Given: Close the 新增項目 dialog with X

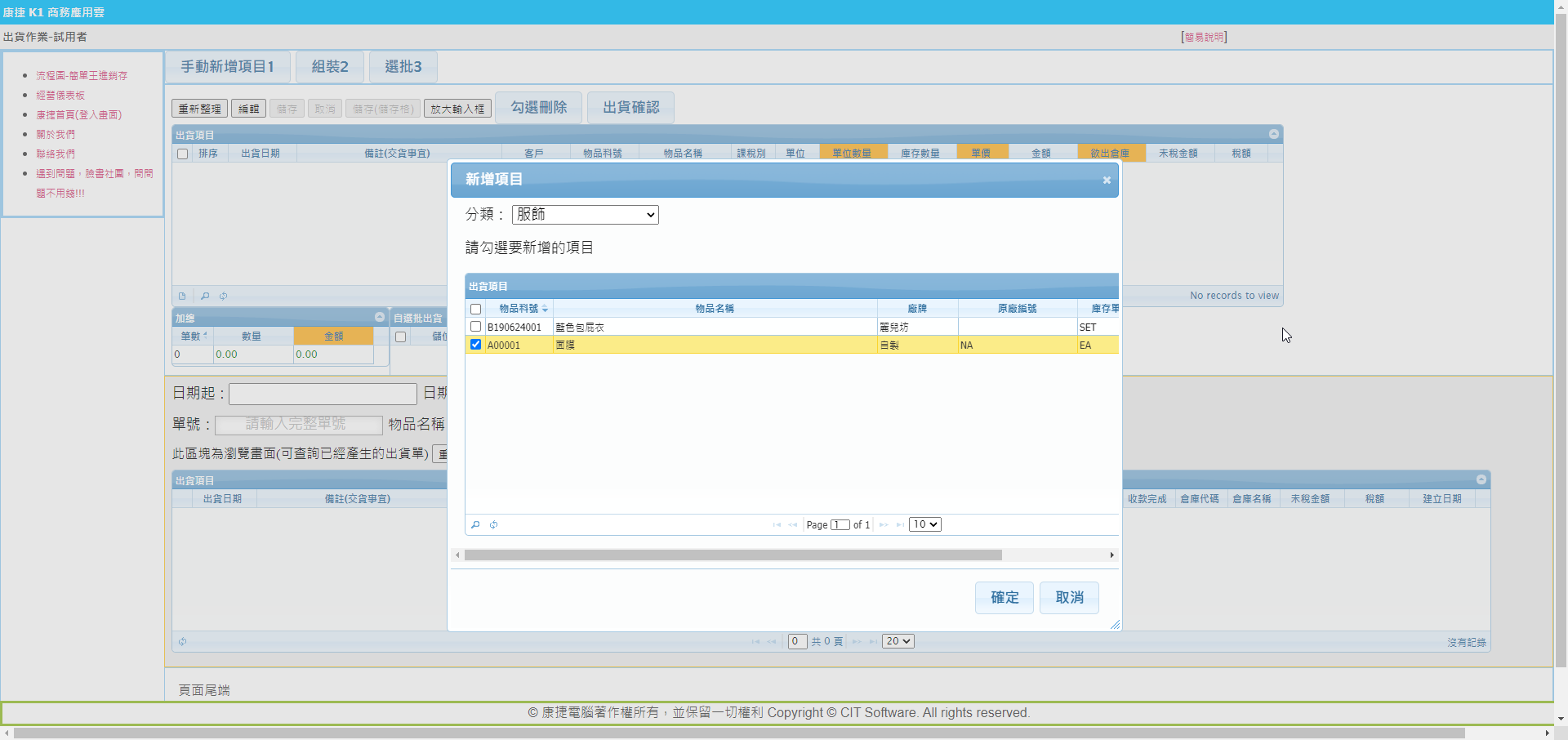Looking at the screenshot, I should coord(1107,181).
